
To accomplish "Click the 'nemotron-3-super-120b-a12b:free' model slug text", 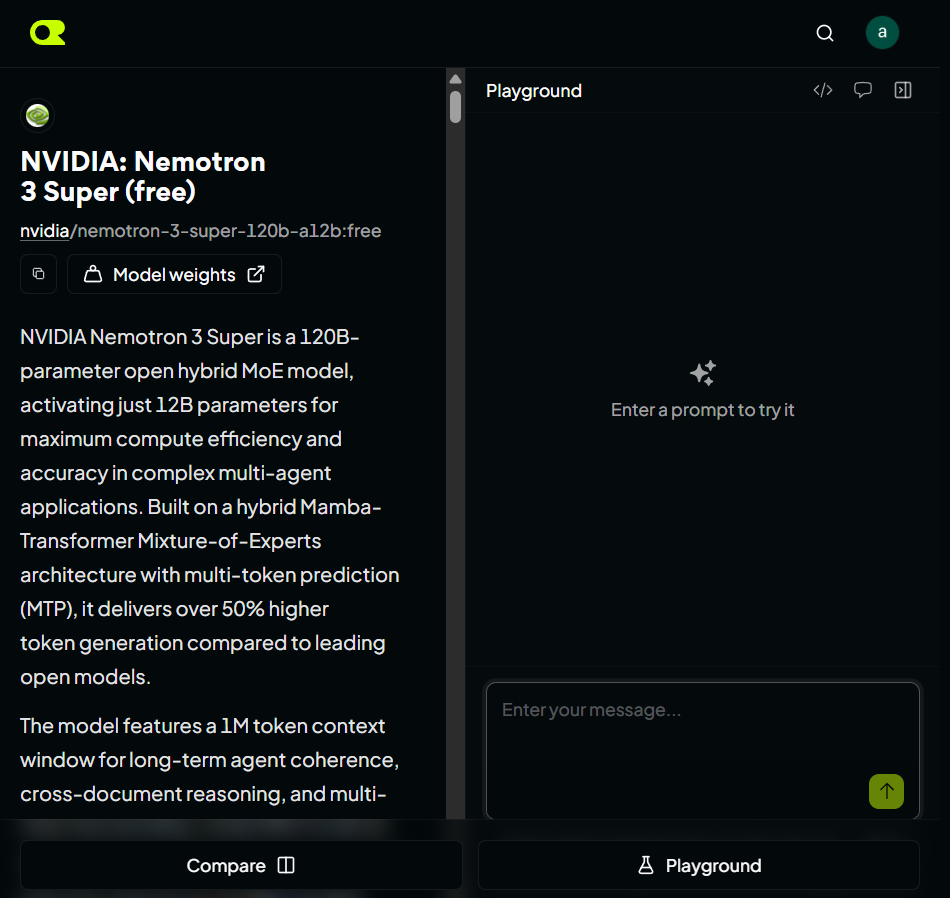I will 230,231.
